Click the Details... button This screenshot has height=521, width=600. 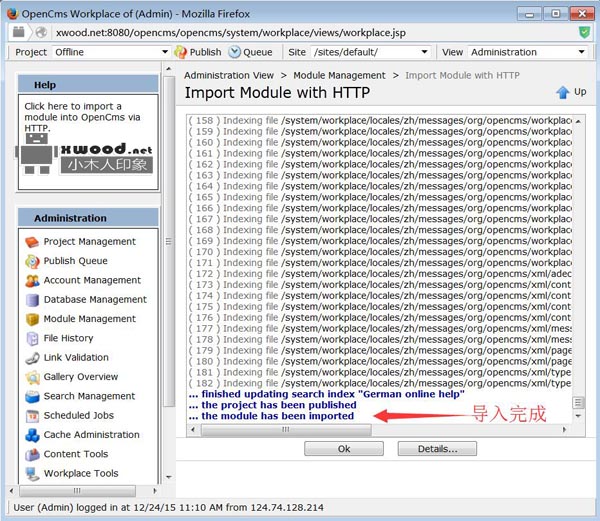pyautogui.click(x=437, y=449)
